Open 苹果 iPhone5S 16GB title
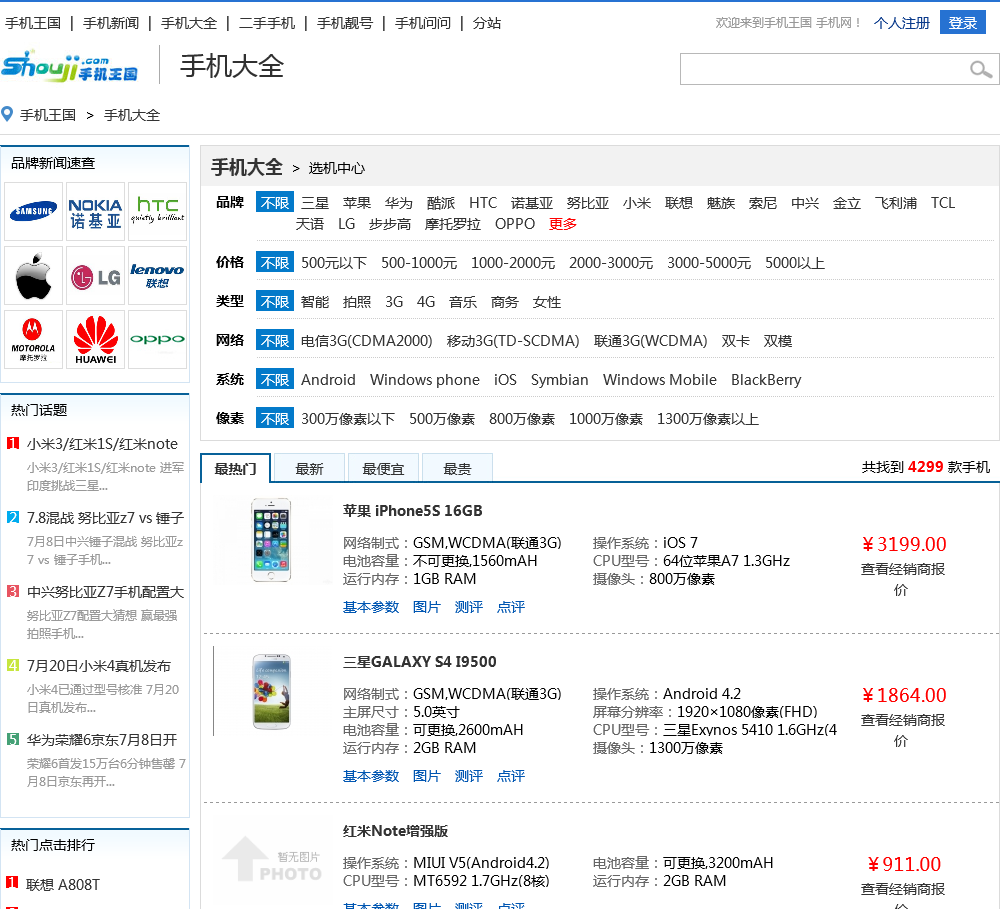 pos(413,511)
